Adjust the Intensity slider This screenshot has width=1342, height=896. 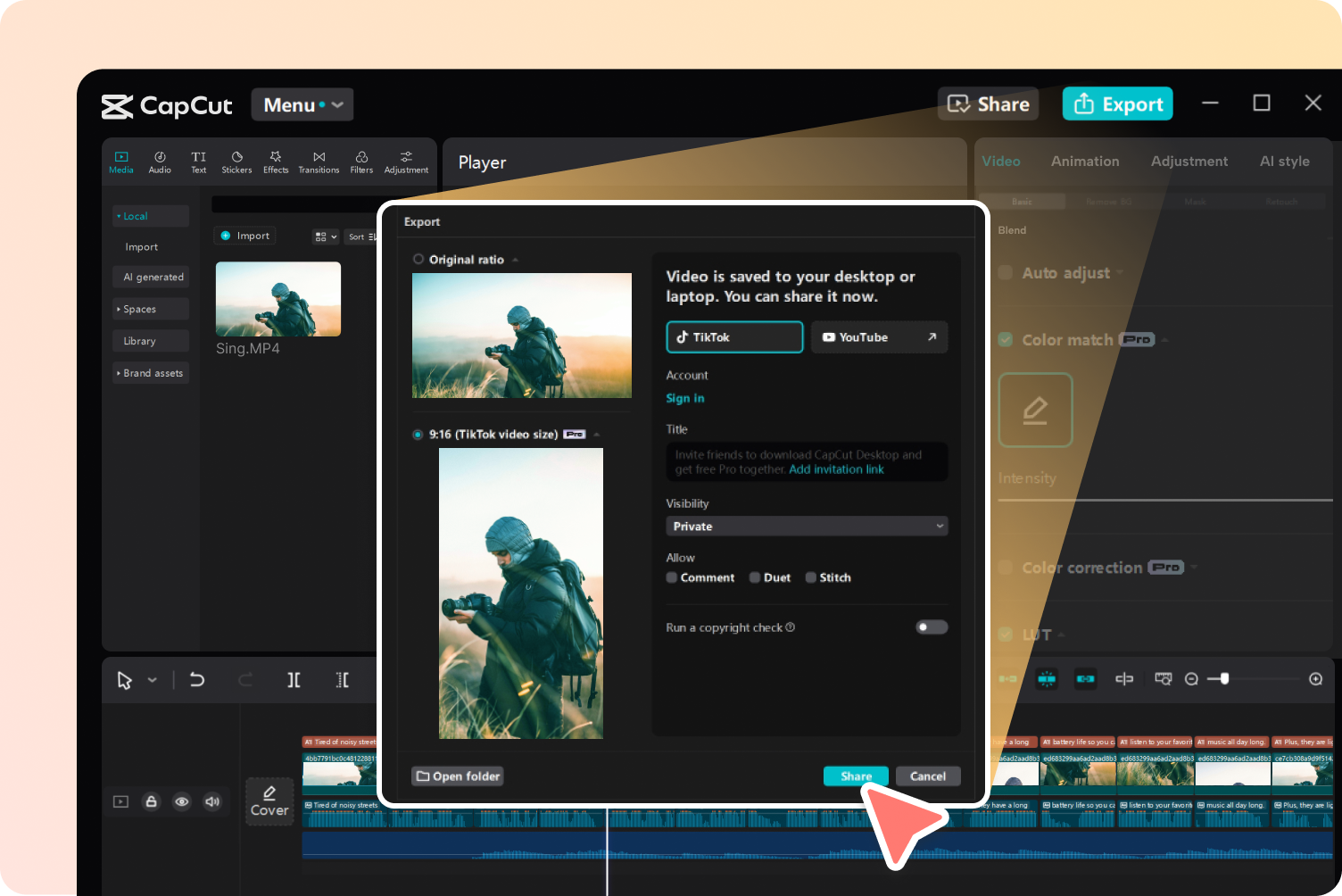1165,500
